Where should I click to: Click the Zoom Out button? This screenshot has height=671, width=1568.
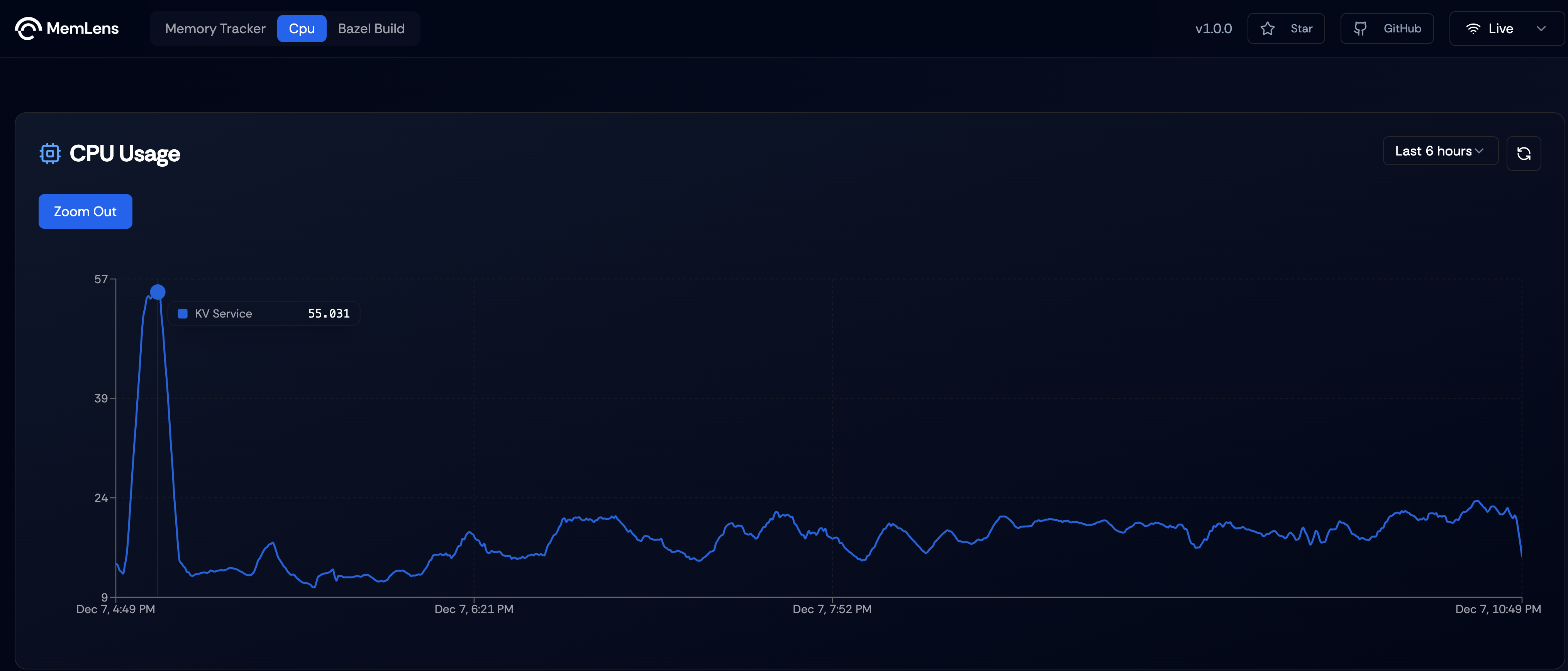85,211
